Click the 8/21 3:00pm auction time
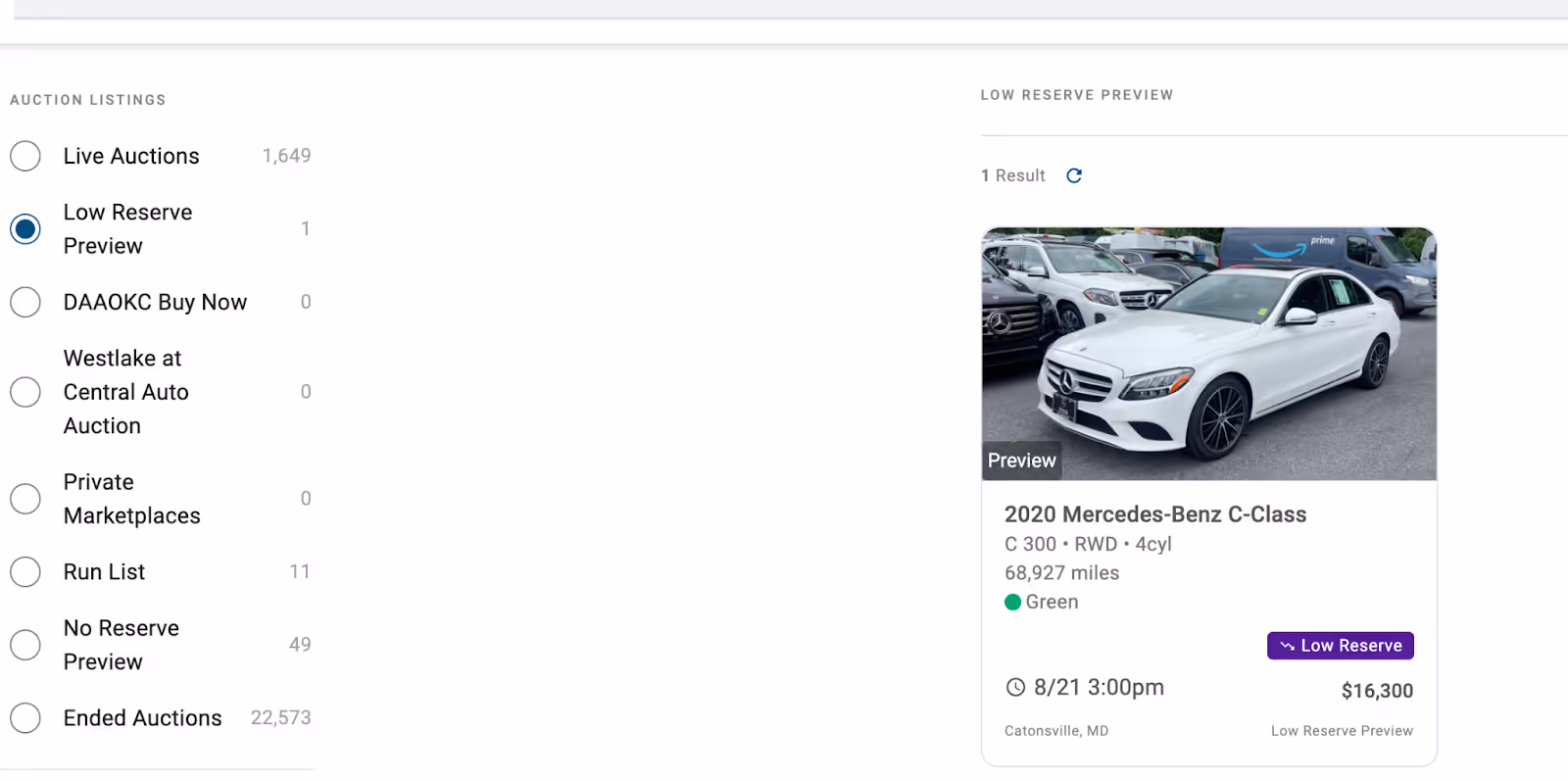This screenshot has height=781, width=1568. pos(1099,688)
